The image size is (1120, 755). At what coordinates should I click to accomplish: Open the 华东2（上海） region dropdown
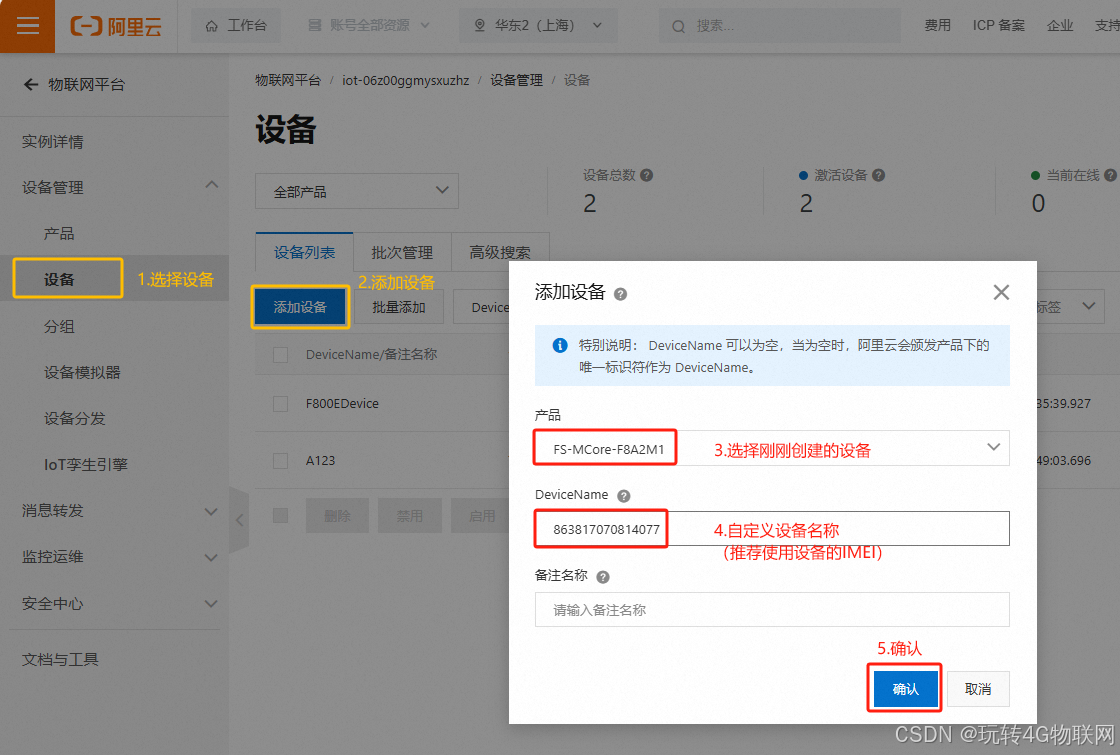click(x=538, y=26)
